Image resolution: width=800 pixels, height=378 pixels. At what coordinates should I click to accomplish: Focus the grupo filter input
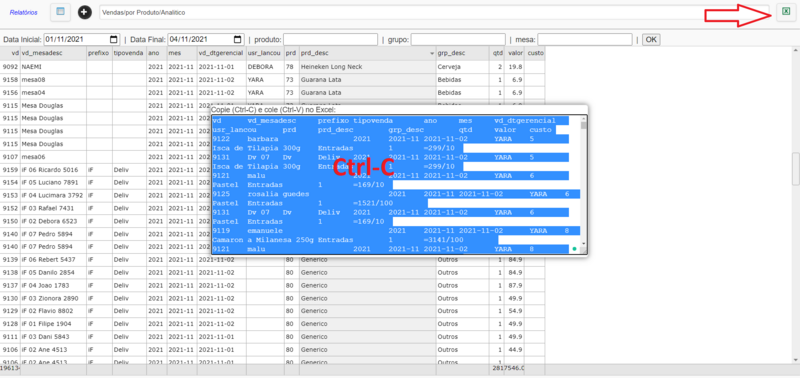[458, 39]
